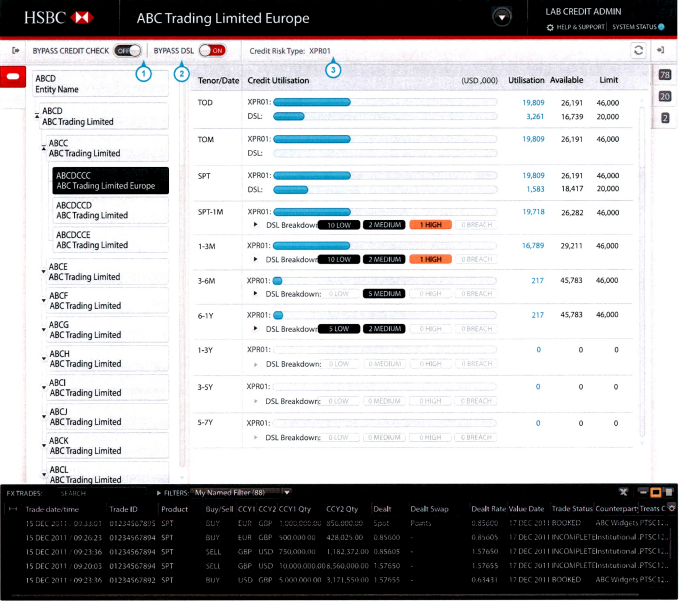Viewport: 679px width, 601px height.
Task: Open My Named Filter dropdown
Action: click(x=243, y=492)
